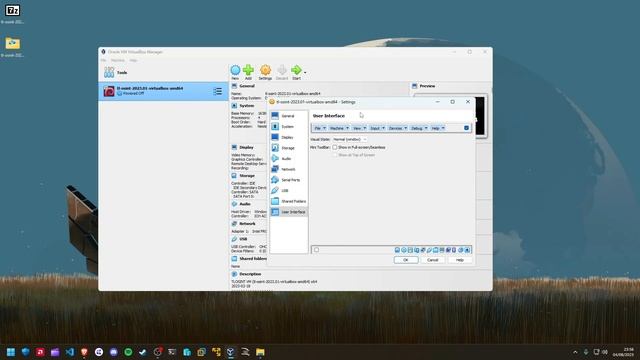Screen dimensions: 640x360
Task: Select the Powered Off VM in list
Action: [x=163, y=91]
